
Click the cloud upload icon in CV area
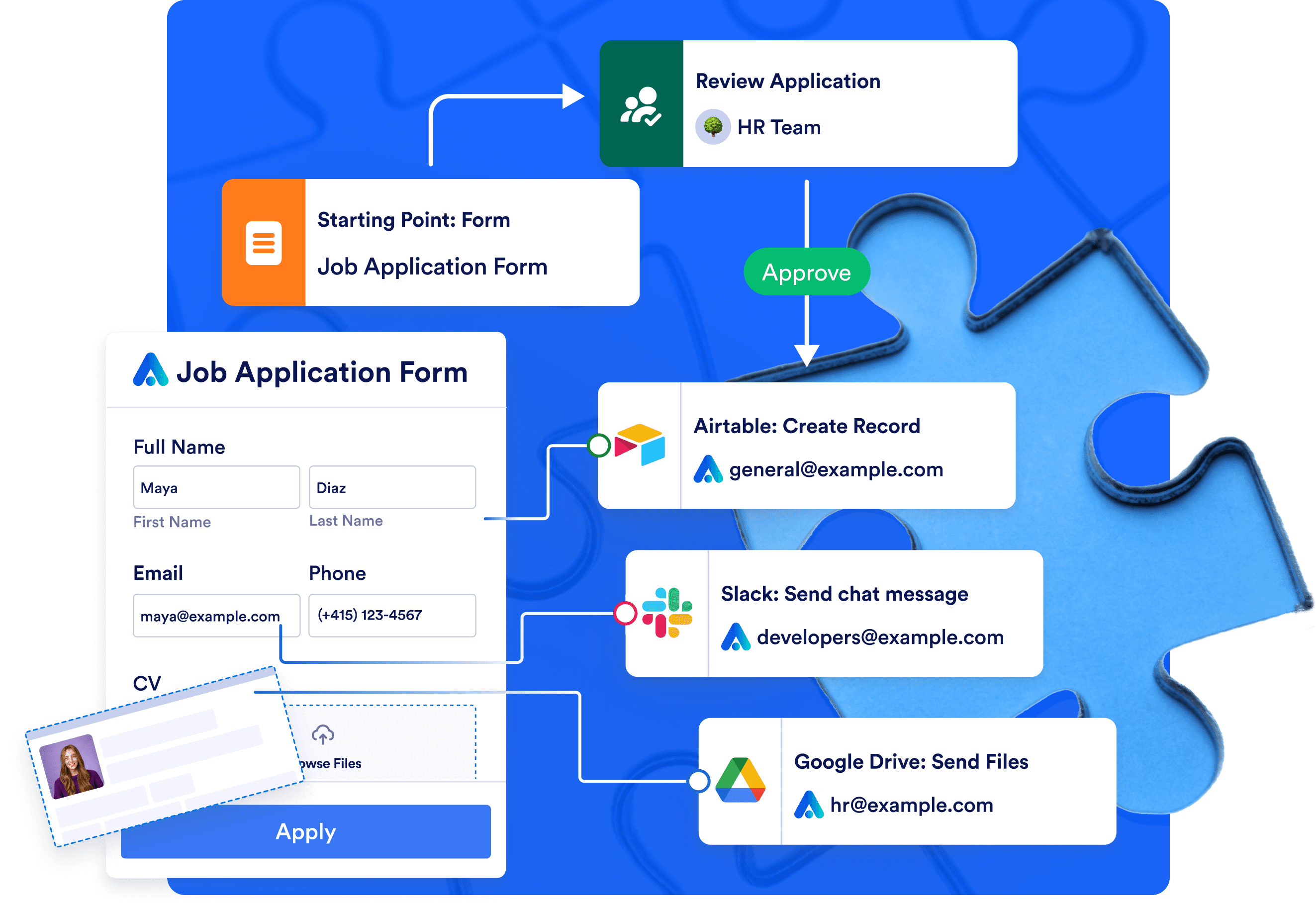point(323,735)
